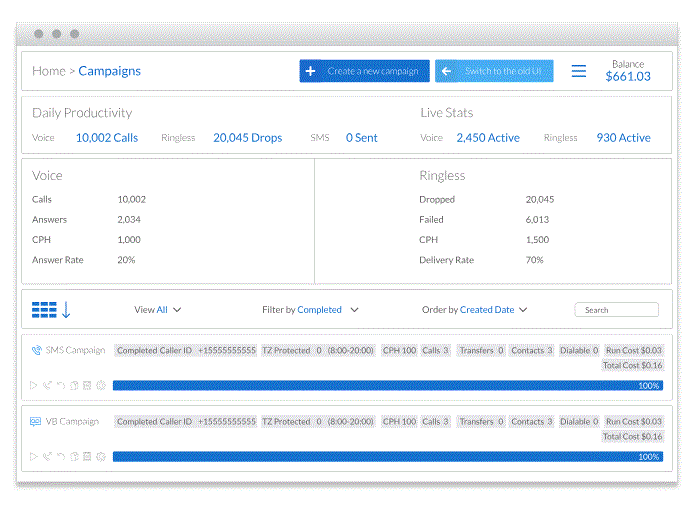Start the SMS Campaign with play icon
The width and height of the screenshot is (698, 508).
[x=33, y=386]
